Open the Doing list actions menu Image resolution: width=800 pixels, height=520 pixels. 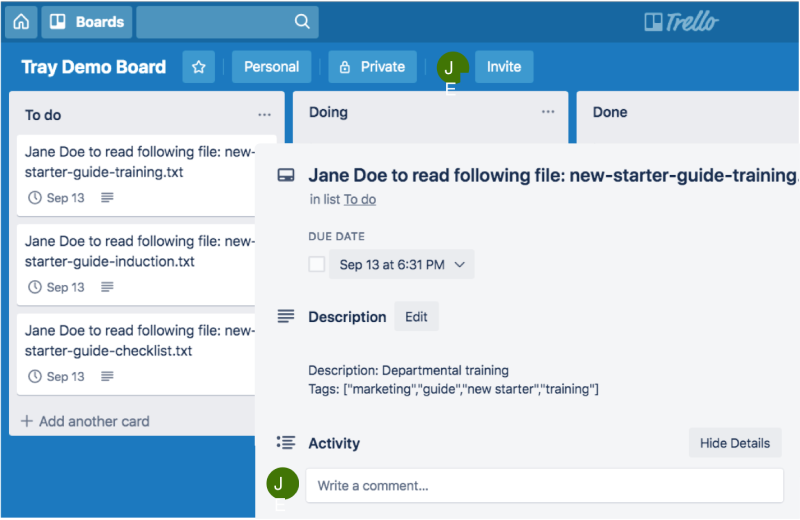pyautogui.click(x=548, y=112)
